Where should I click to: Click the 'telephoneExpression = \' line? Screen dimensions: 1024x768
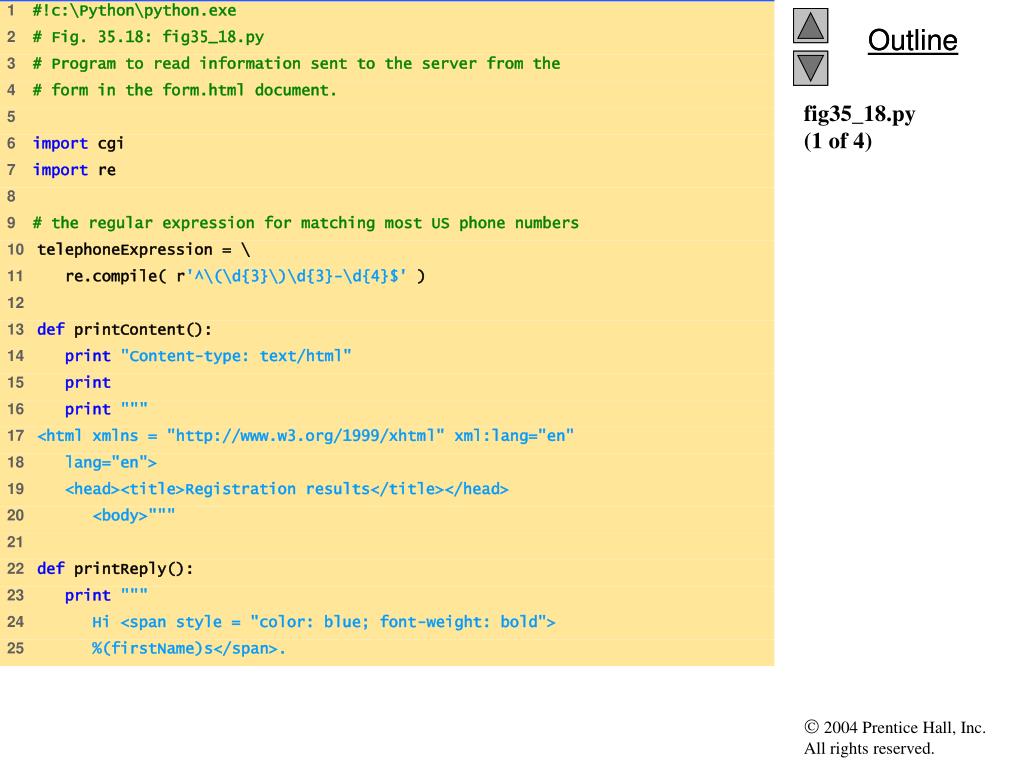pyautogui.click(x=144, y=249)
